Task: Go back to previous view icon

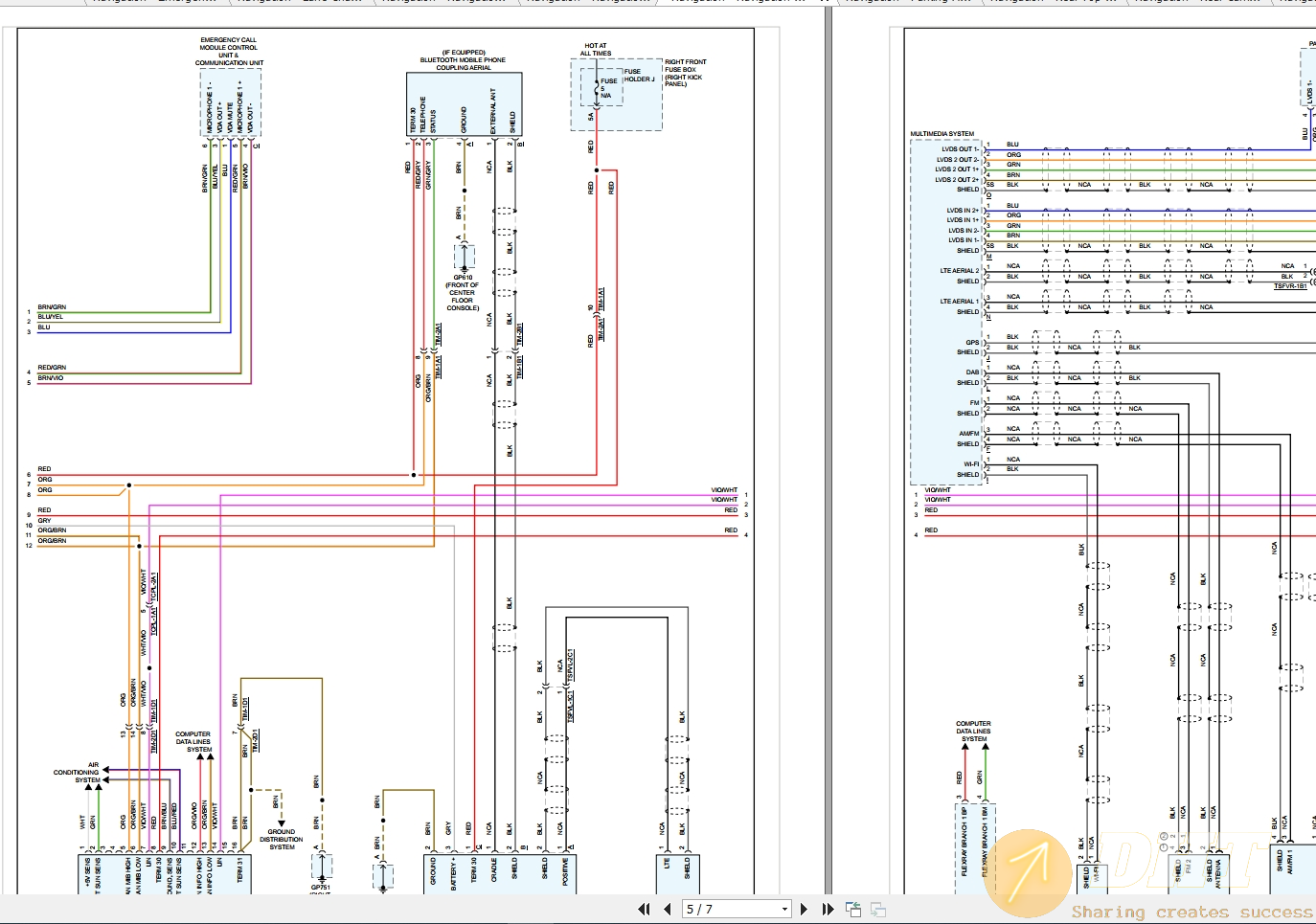Action: click(853, 909)
